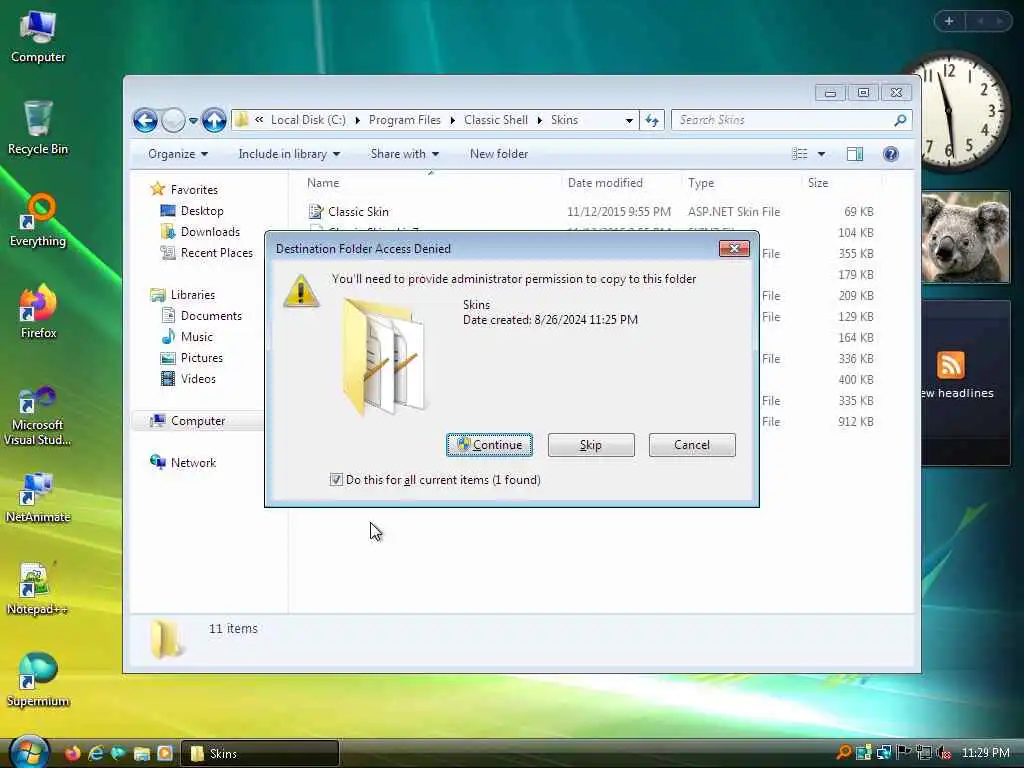The width and height of the screenshot is (1024, 768).
Task: Click the Search Skins input field
Action: 784,120
